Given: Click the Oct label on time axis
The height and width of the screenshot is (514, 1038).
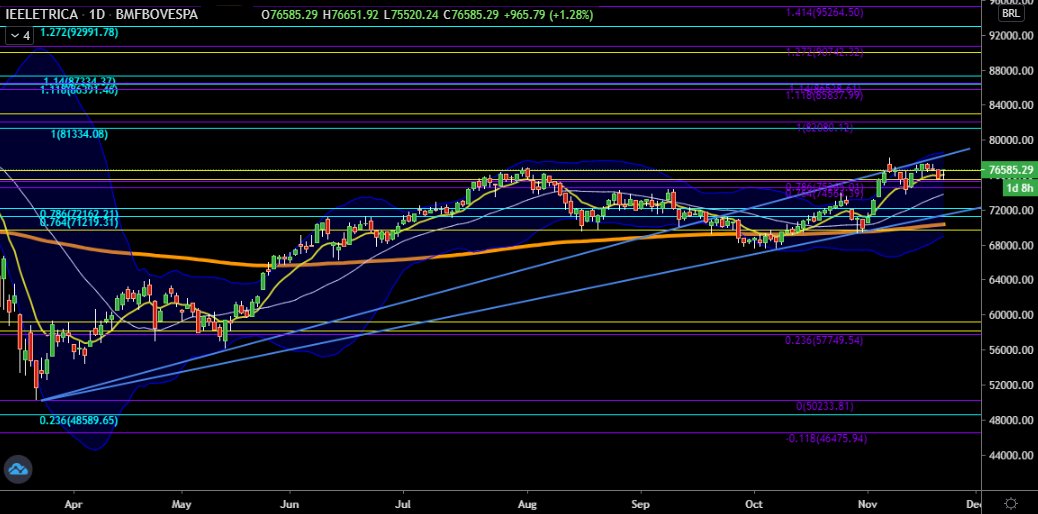Looking at the screenshot, I should pos(753,503).
